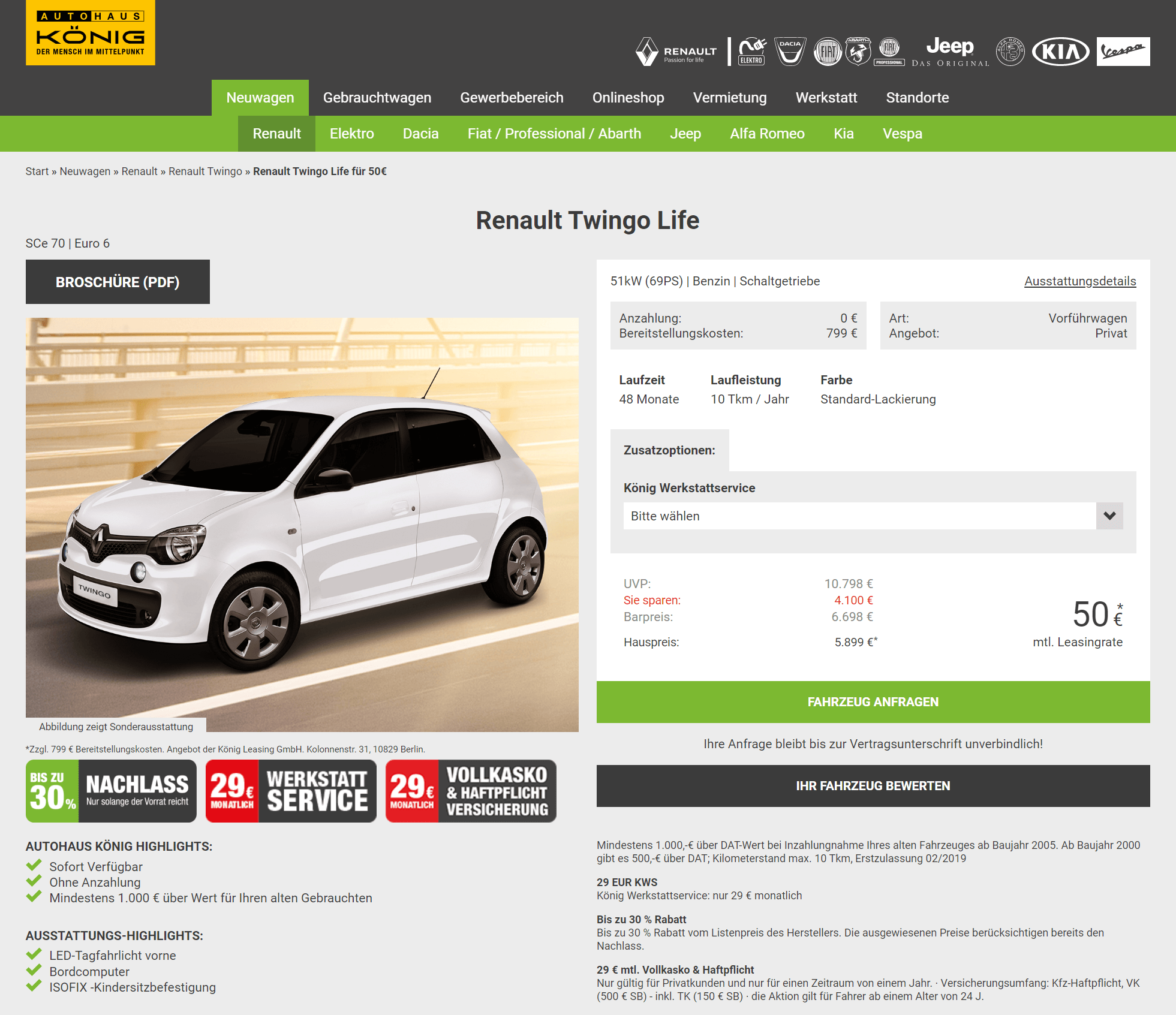Click the Vespa brand logo
Viewport: 1176px width, 1015px height.
[1123, 52]
